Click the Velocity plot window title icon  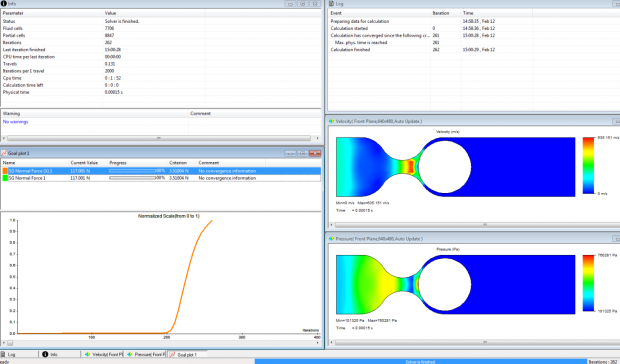pyautogui.click(x=331, y=121)
